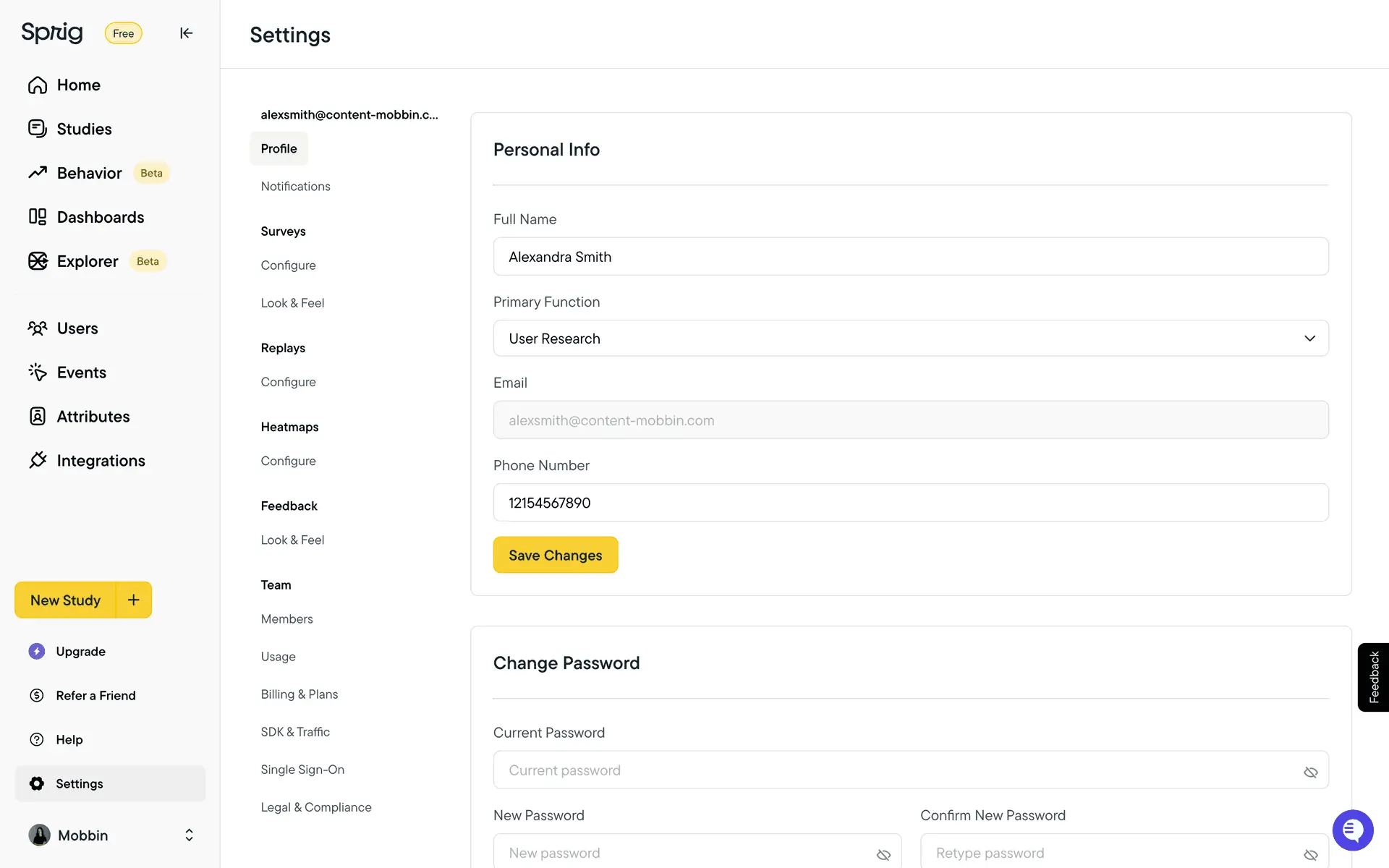Collapse the sidebar with the arrow icon
This screenshot has width=1389, height=868.
coord(186,33)
